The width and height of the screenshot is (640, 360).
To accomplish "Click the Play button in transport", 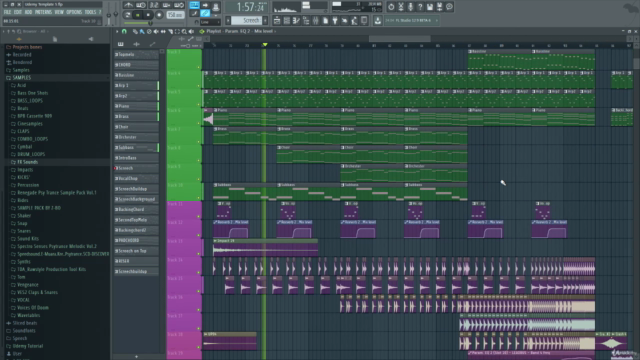I will [x=138, y=15].
